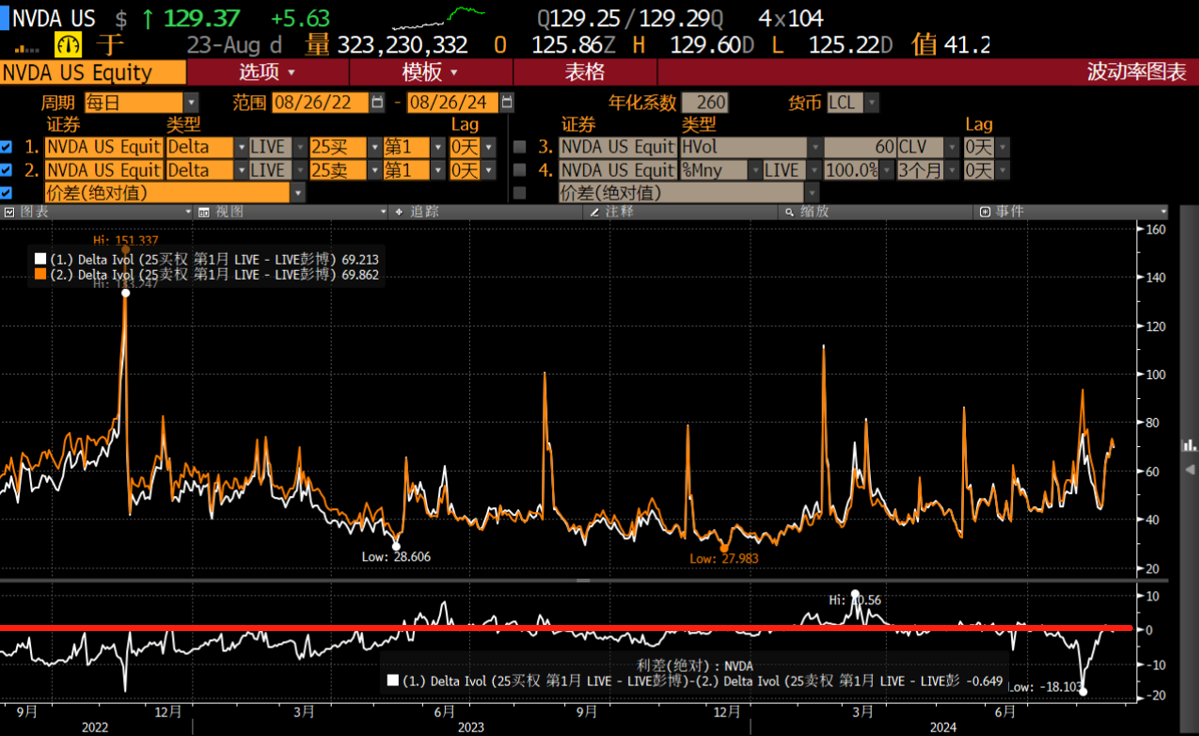The height and width of the screenshot is (736, 1199).
Task: Click the 年化系数 260 input field
Action: 705,103
